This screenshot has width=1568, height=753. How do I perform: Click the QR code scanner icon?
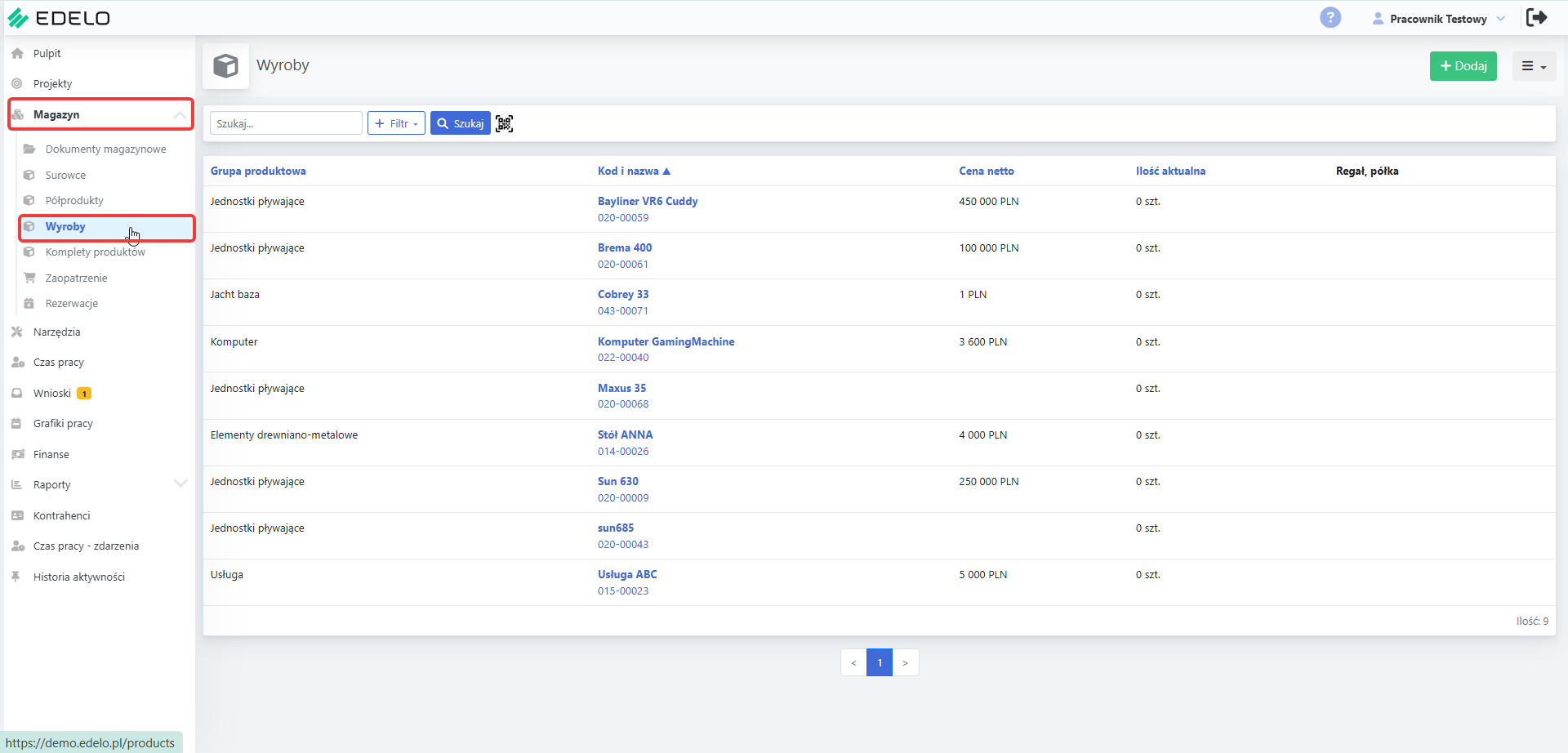pos(504,123)
